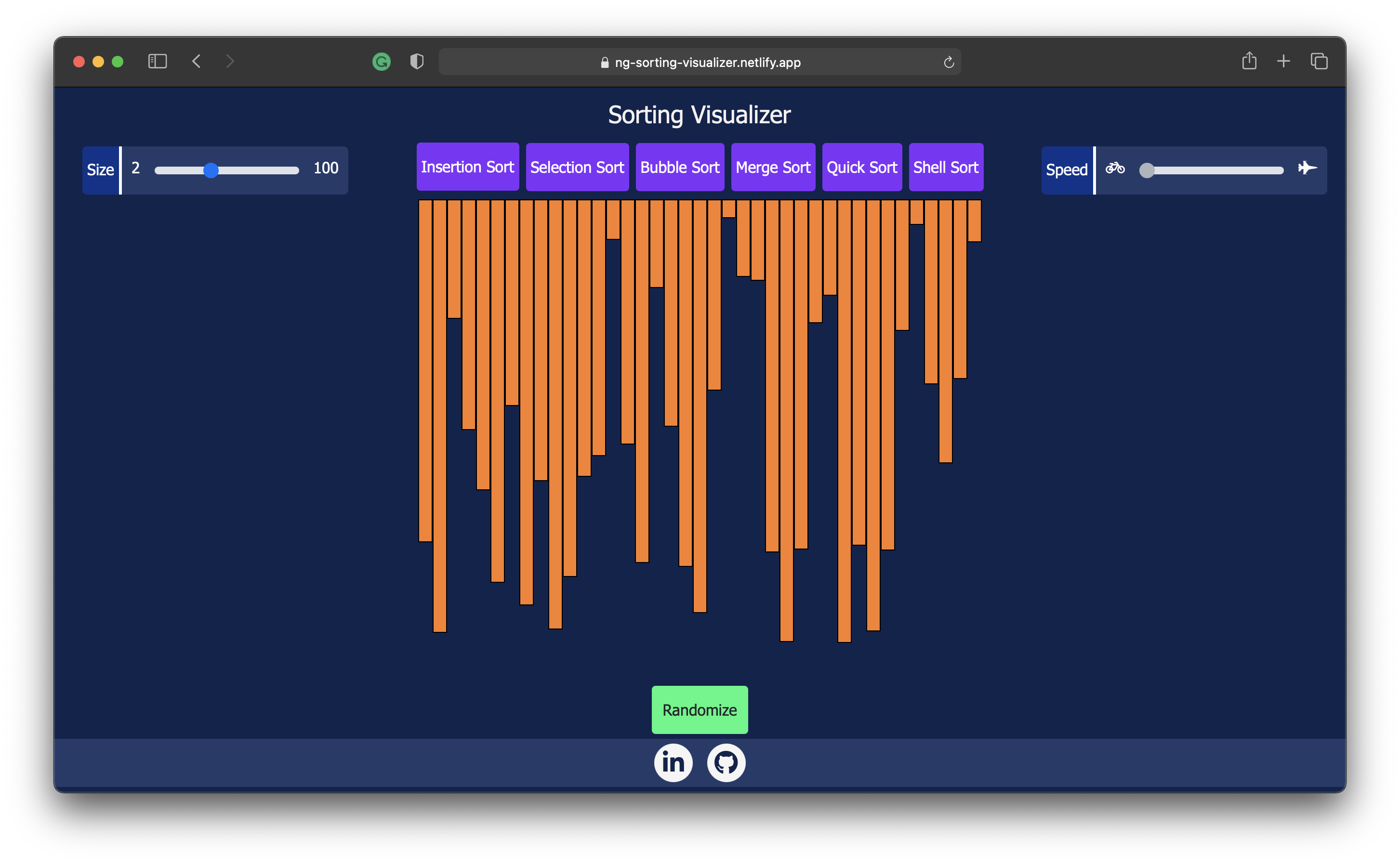Select the Shell Sort button
The width and height of the screenshot is (1400, 864).
(946, 167)
